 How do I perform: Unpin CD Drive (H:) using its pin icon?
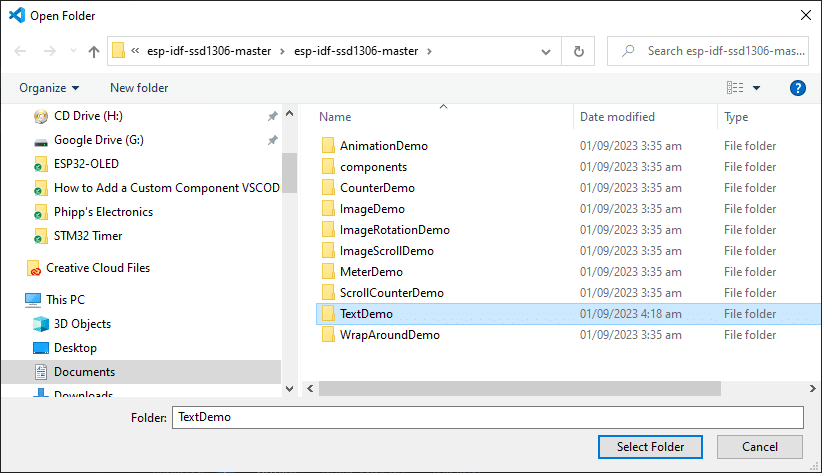[x=273, y=116]
